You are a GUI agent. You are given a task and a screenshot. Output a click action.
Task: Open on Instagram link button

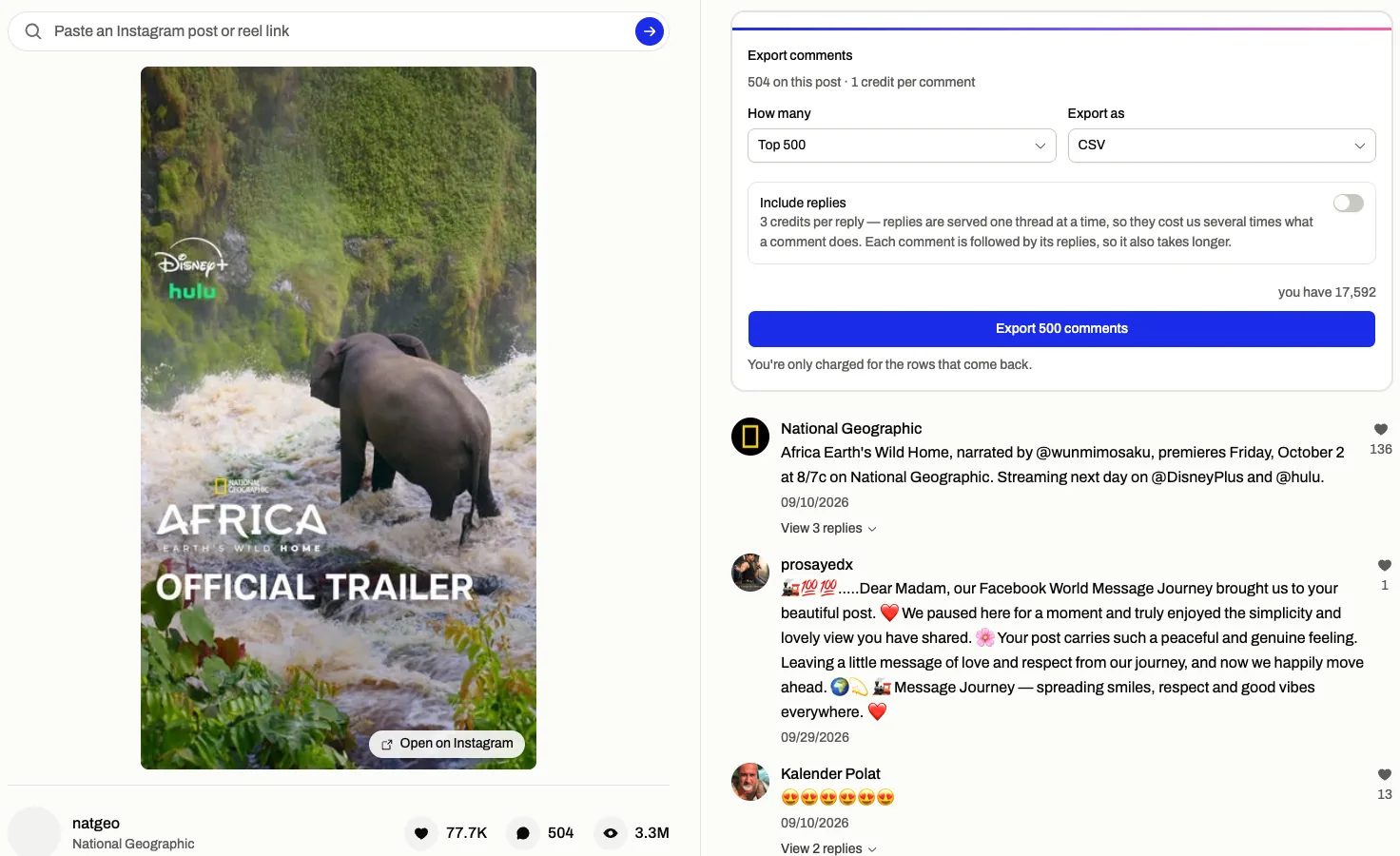tap(447, 744)
